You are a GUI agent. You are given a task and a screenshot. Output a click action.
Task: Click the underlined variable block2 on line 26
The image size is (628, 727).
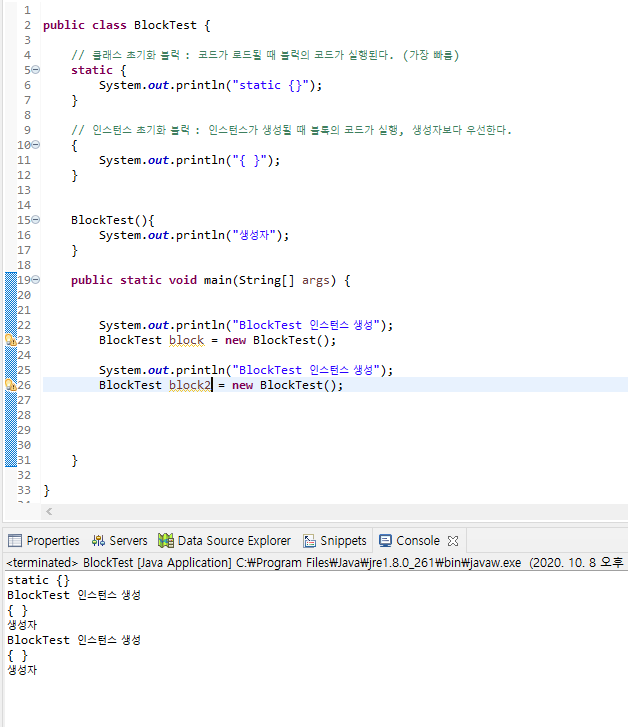pos(190,385)
